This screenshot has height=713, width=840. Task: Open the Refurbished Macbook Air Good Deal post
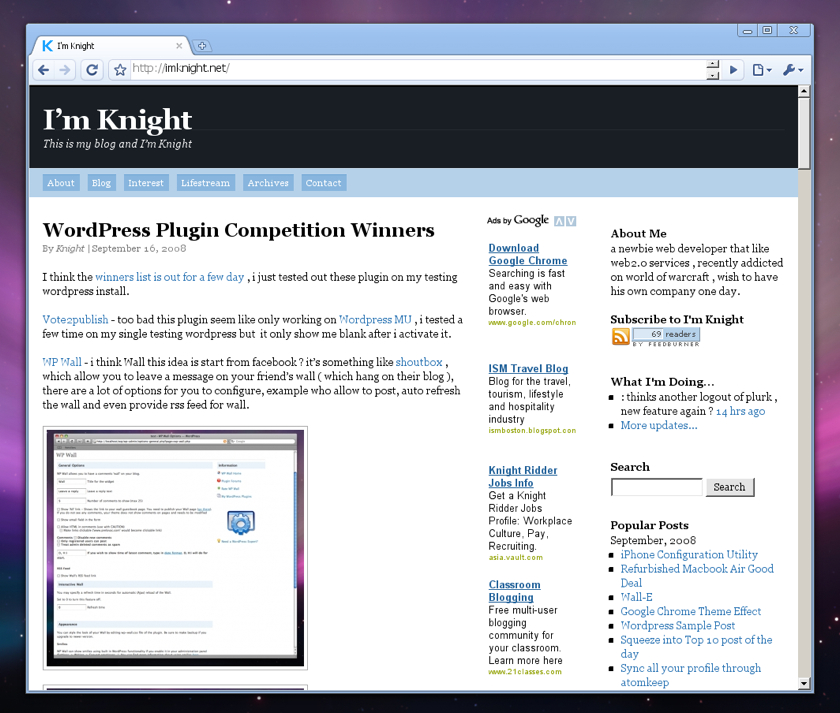tap(697, 576)
